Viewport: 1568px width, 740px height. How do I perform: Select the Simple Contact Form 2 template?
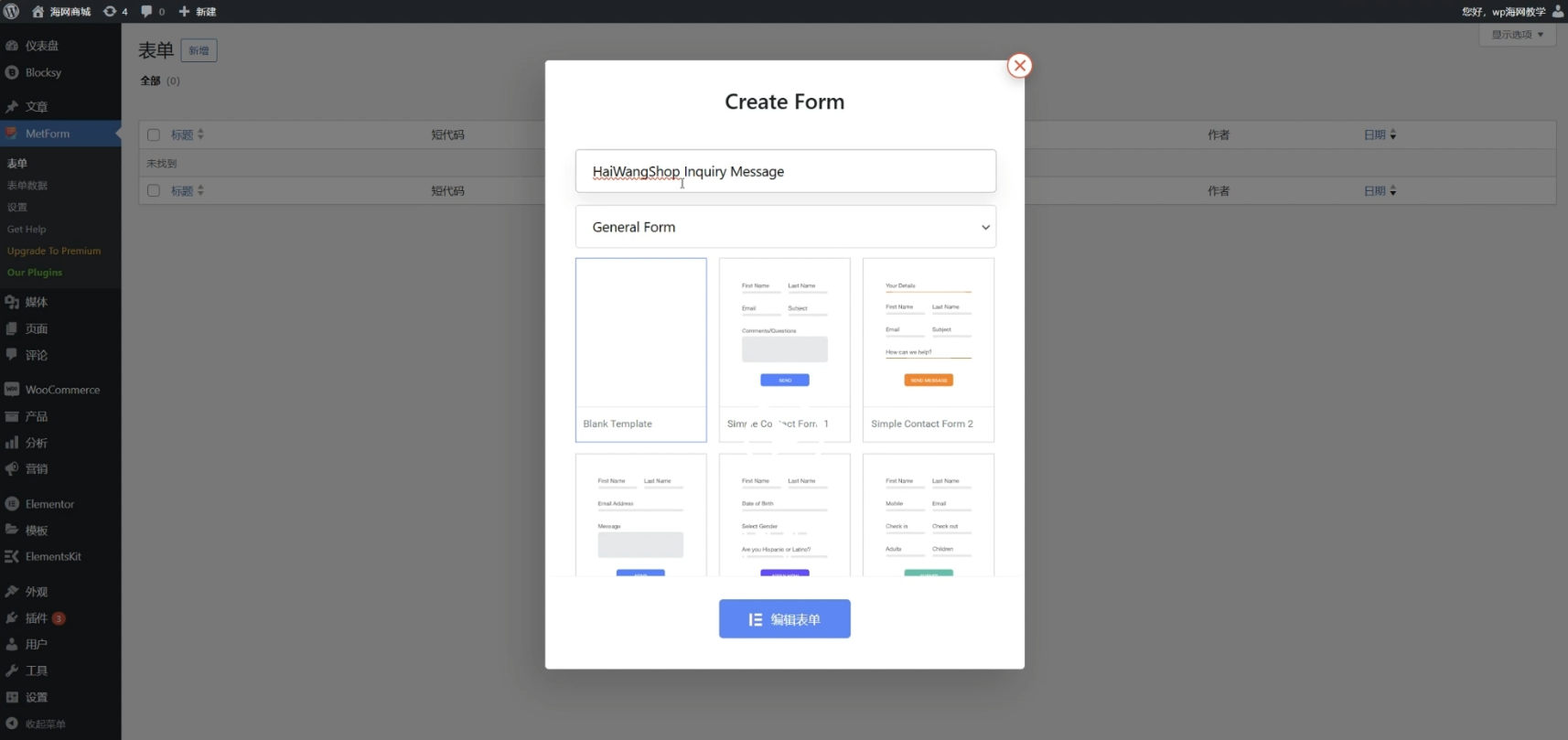click(x=928, y=349)
